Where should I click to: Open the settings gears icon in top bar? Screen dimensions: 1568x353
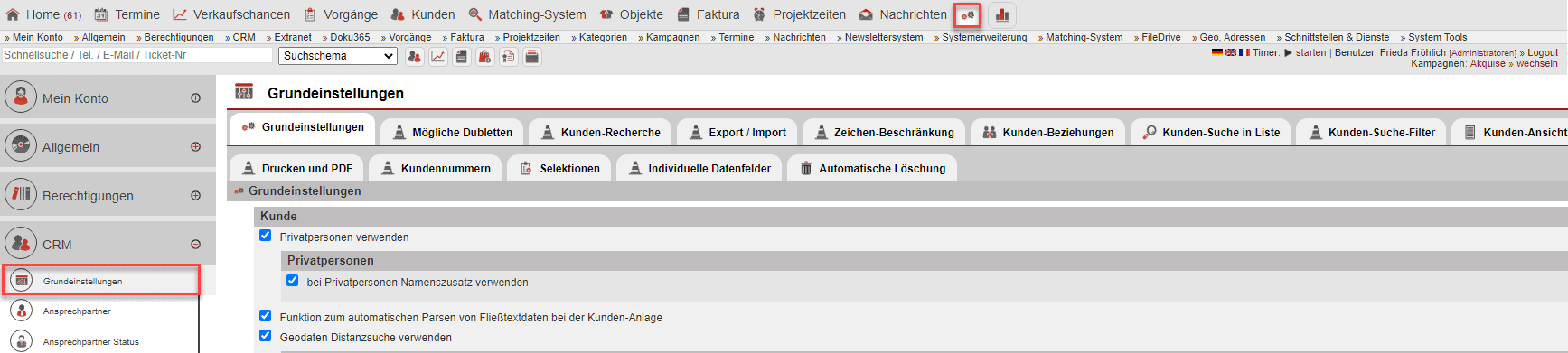point(968,15)
